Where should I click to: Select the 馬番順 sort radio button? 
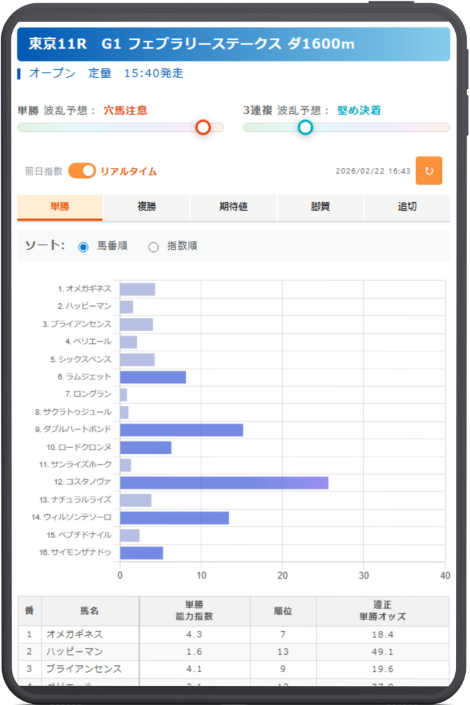pos(83,247)
